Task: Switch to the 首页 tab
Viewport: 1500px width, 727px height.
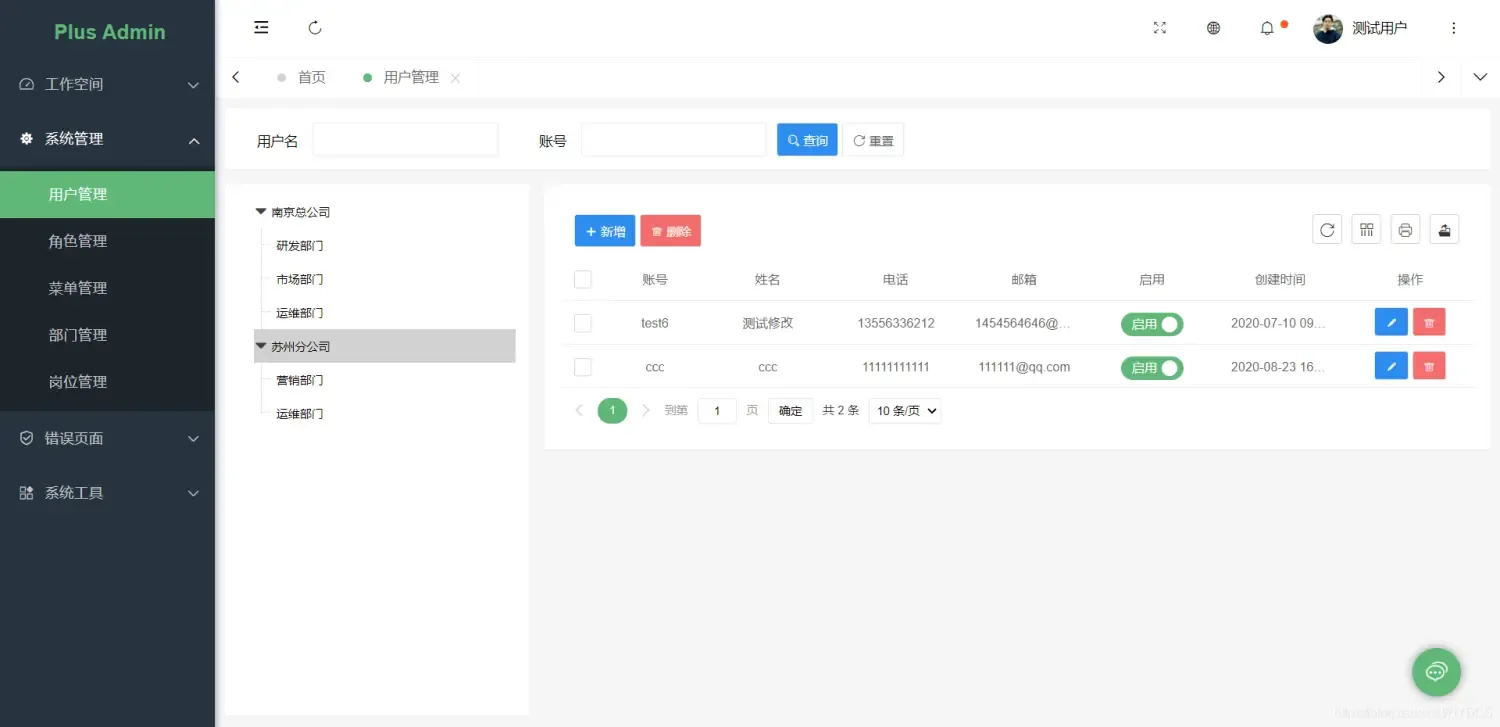Action: pos(310,77)
